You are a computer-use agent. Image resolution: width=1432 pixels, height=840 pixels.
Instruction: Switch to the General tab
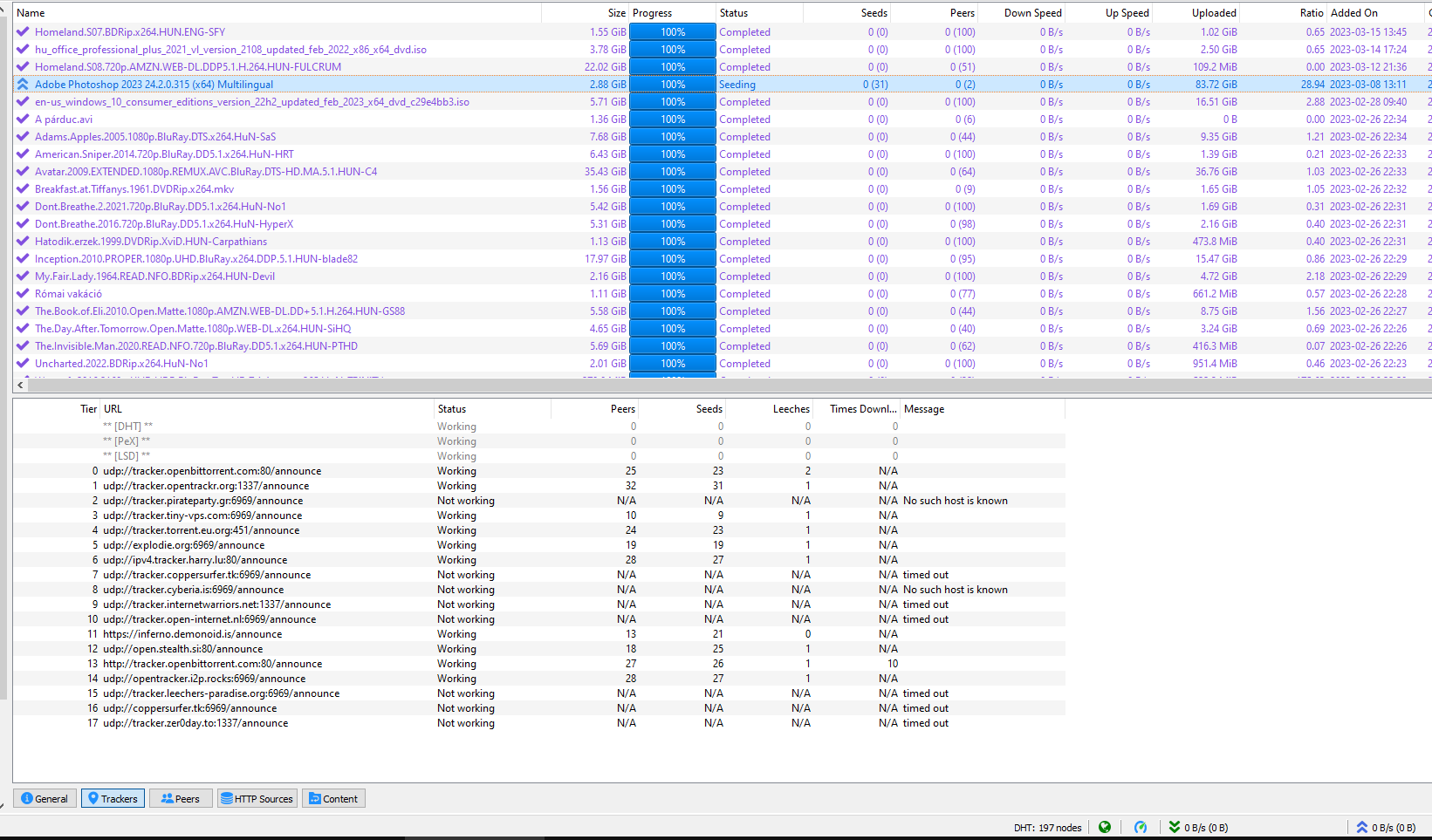coord(45,798)
